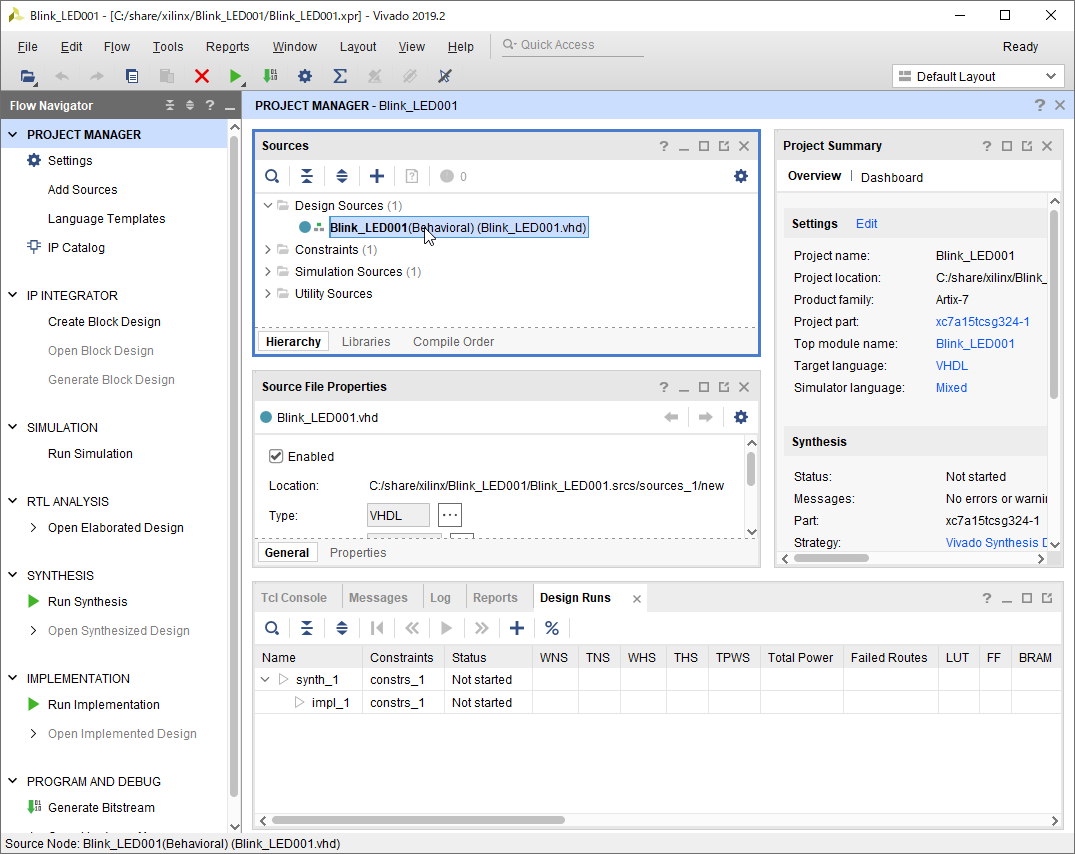The image size is (1075, 854).
Task: Click the Sigma reports toolbar icon
Action: pyautogui.click(x=340, y=76)
